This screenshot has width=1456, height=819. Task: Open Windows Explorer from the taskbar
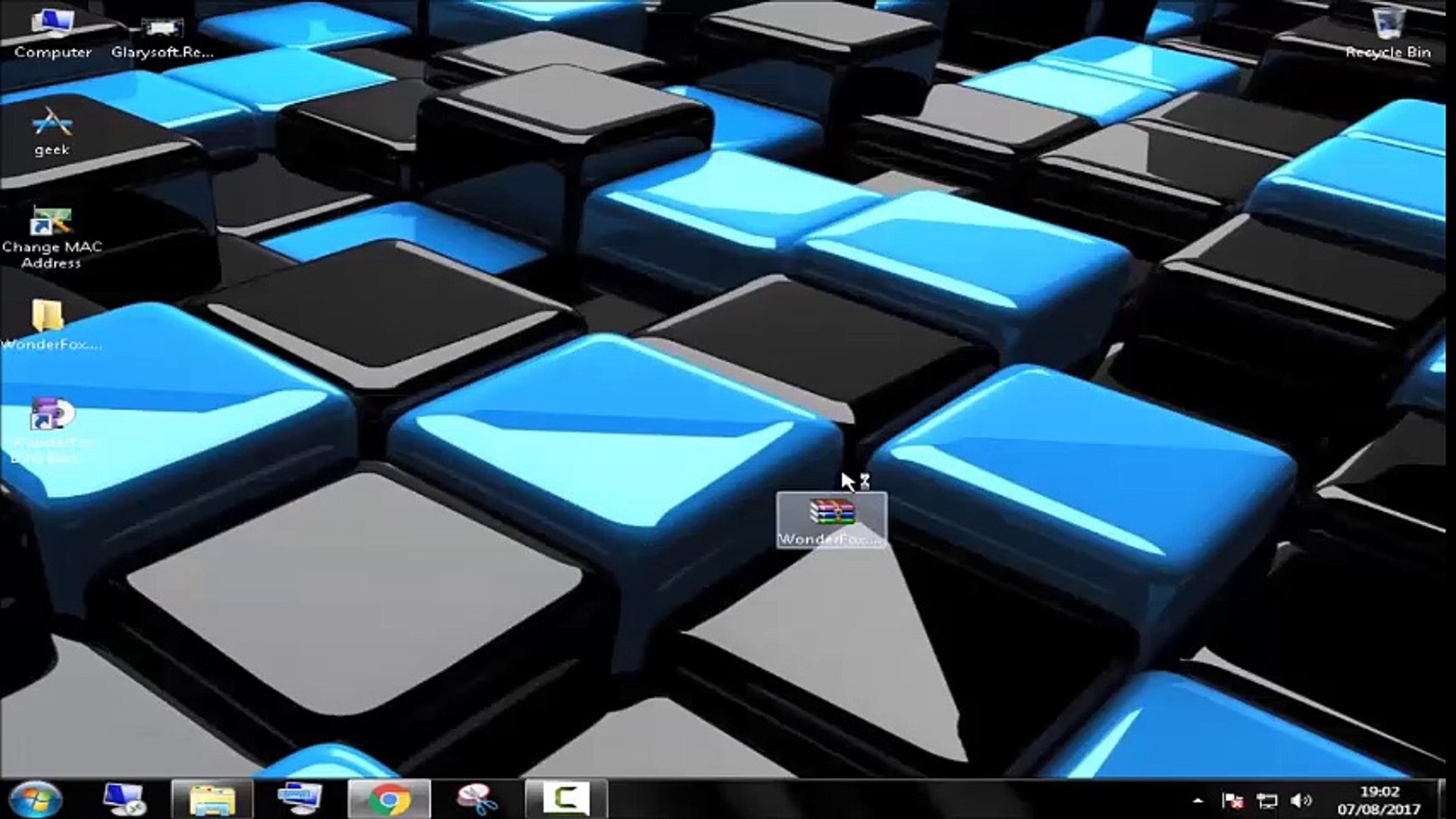coord(214,798)
